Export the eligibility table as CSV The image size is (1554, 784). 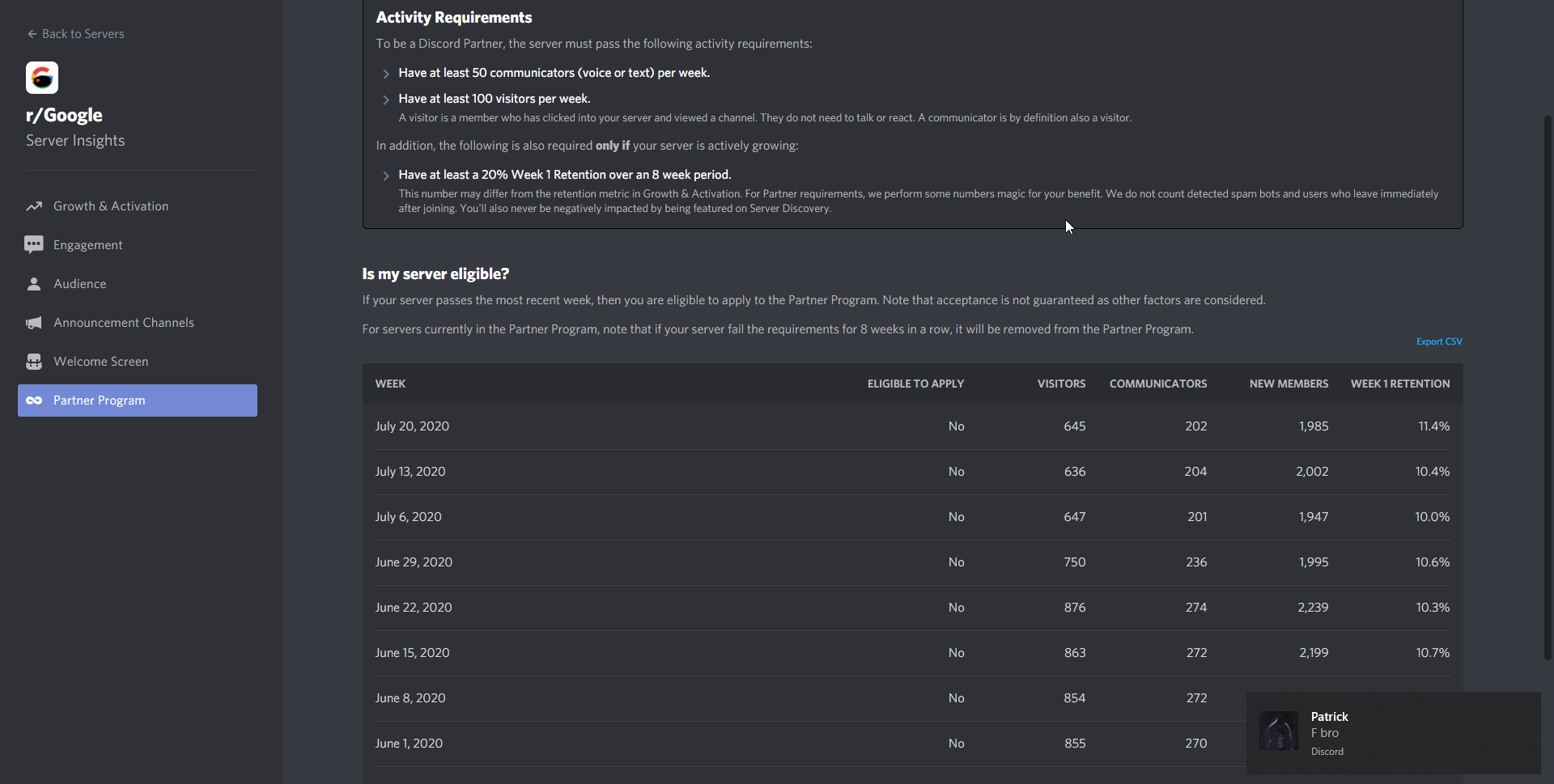coord(1438,341)
